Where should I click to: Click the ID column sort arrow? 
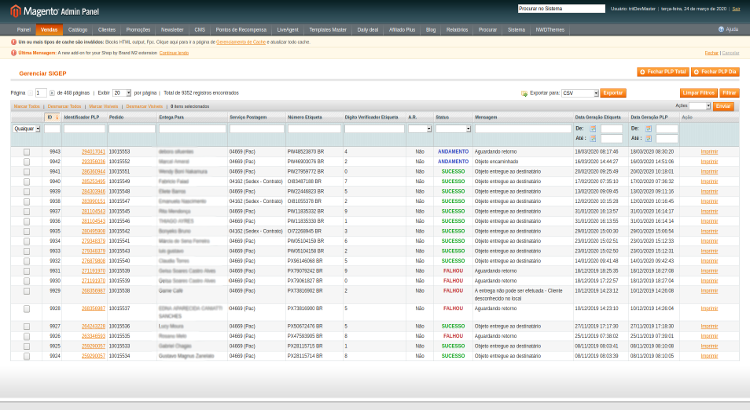pos(57,117)
